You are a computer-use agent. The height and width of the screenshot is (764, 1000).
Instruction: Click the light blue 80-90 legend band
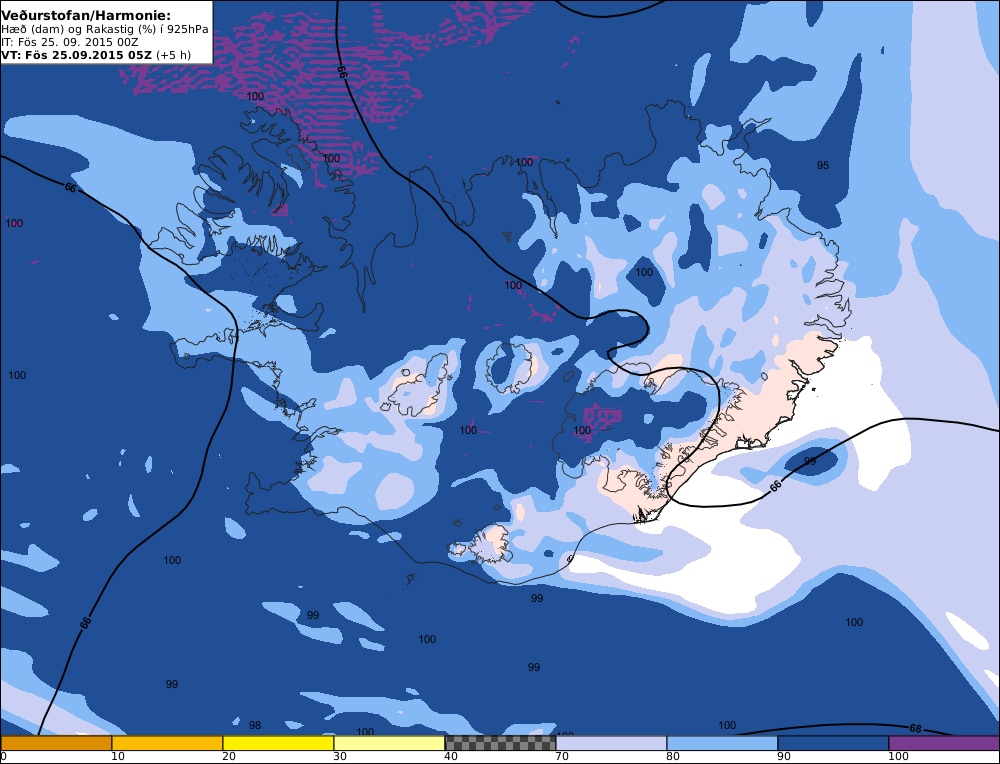click(x=722, y=743)
